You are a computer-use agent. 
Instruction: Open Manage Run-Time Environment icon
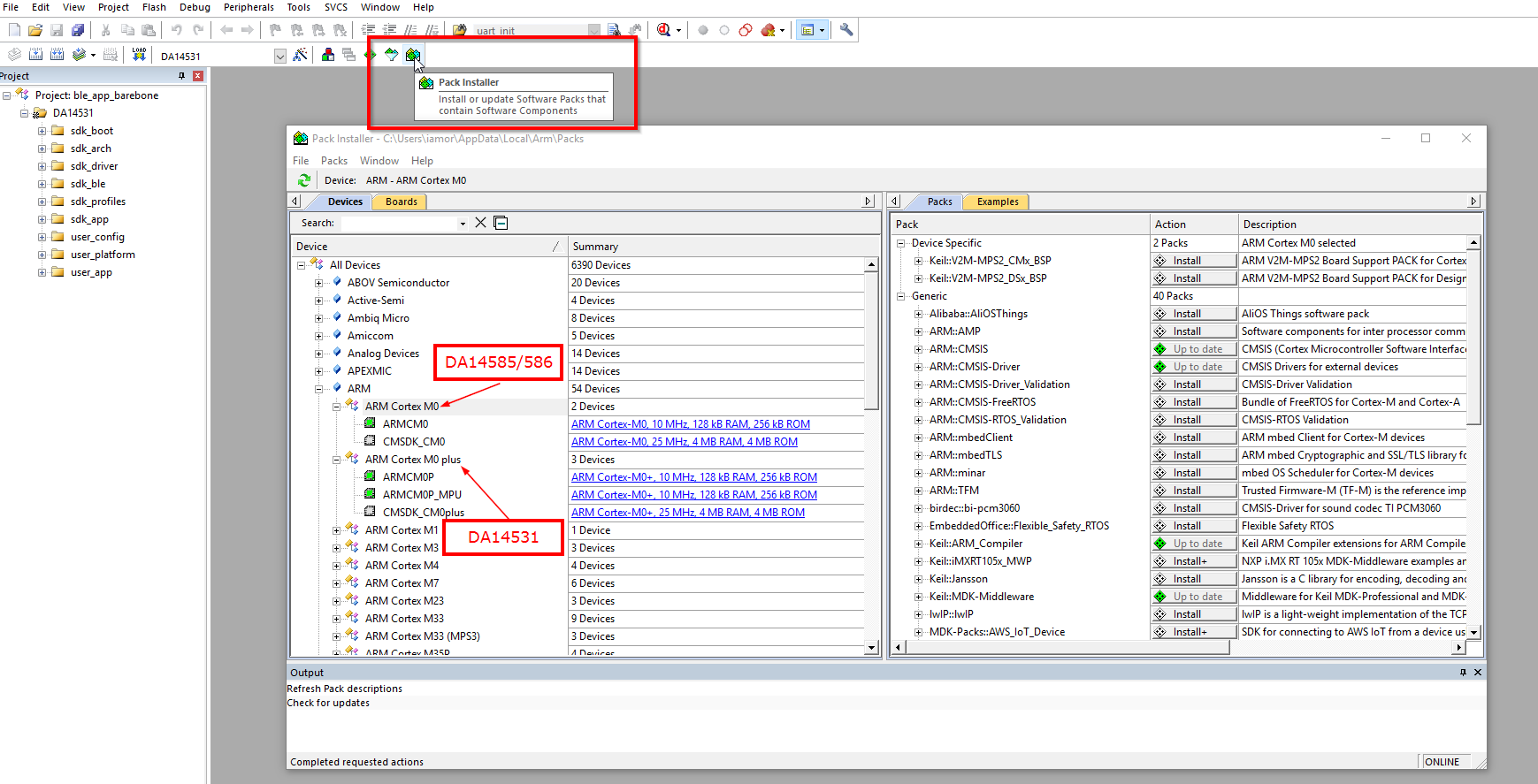(370, 55)
